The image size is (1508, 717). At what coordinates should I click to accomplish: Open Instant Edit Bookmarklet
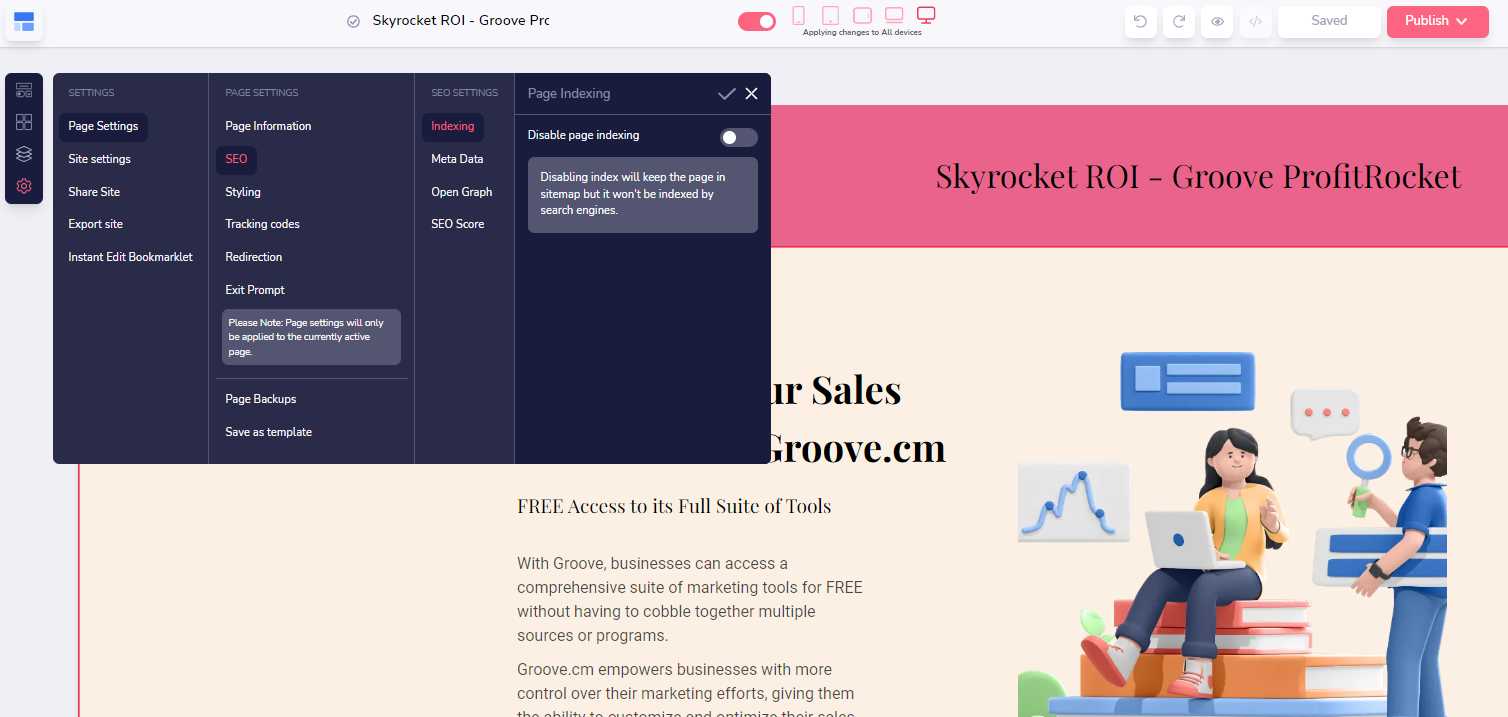130,257
